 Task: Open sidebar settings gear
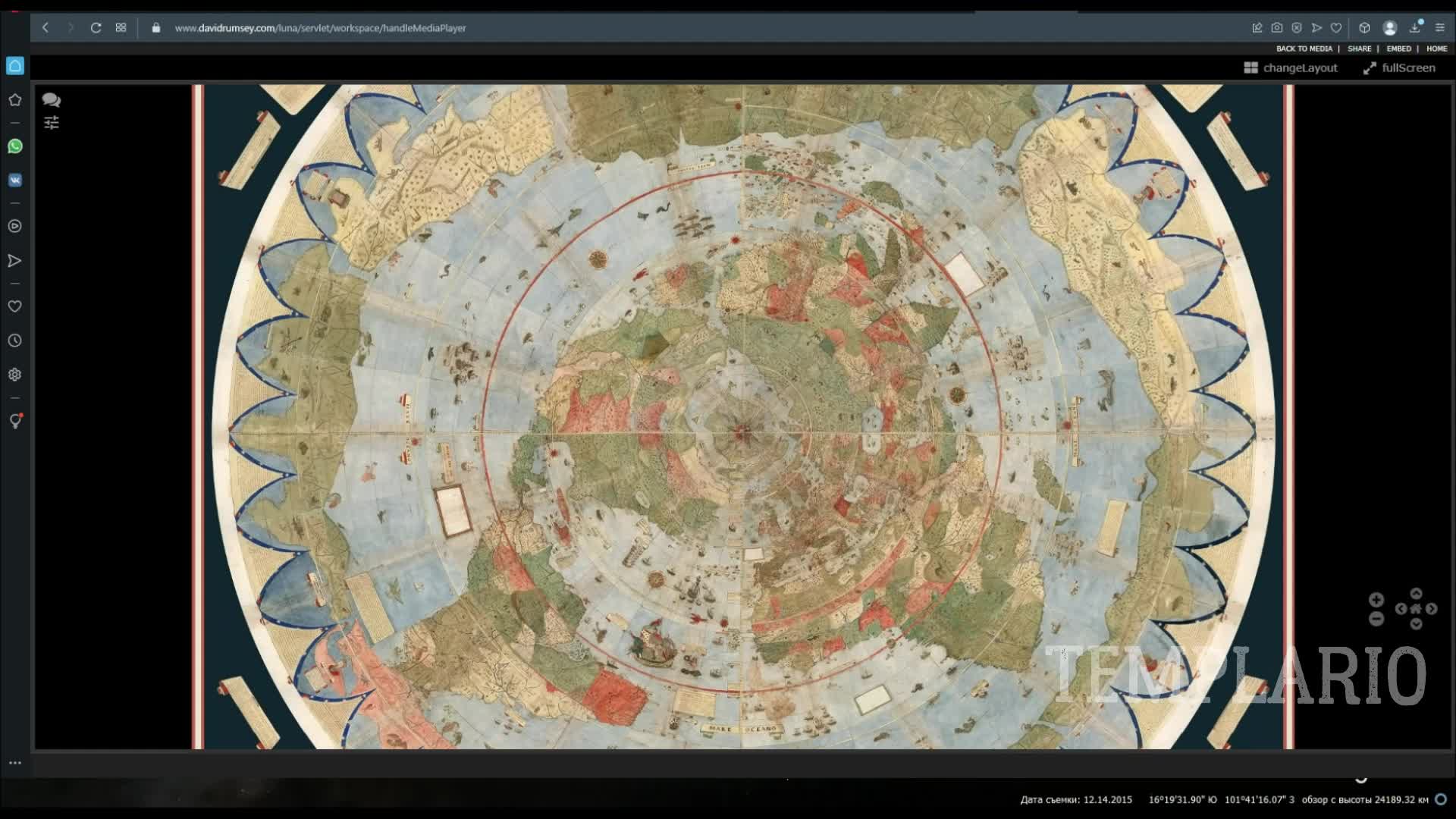pos(15,375)
